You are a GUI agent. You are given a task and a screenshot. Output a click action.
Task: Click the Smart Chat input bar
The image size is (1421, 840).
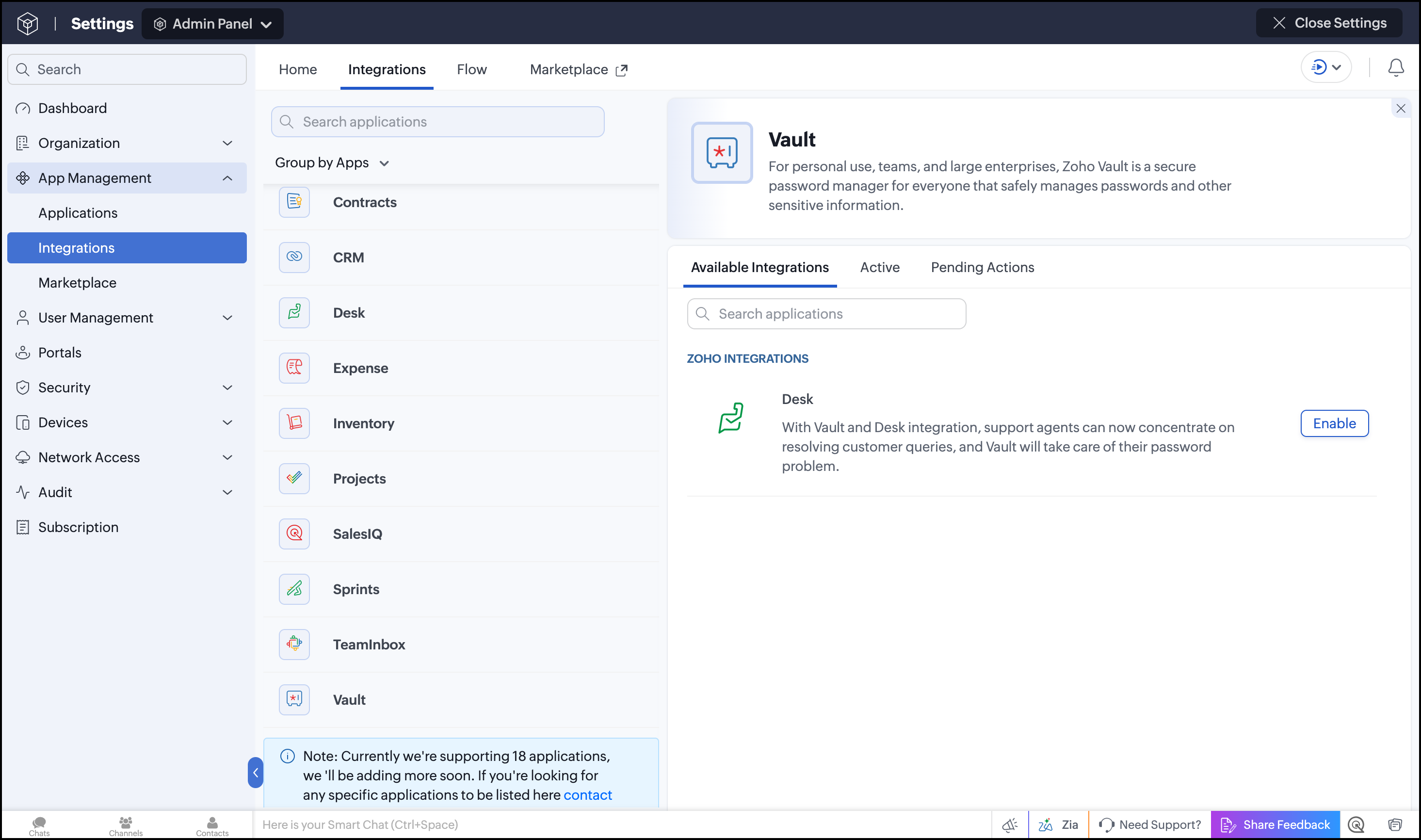[x=623, y=824]
